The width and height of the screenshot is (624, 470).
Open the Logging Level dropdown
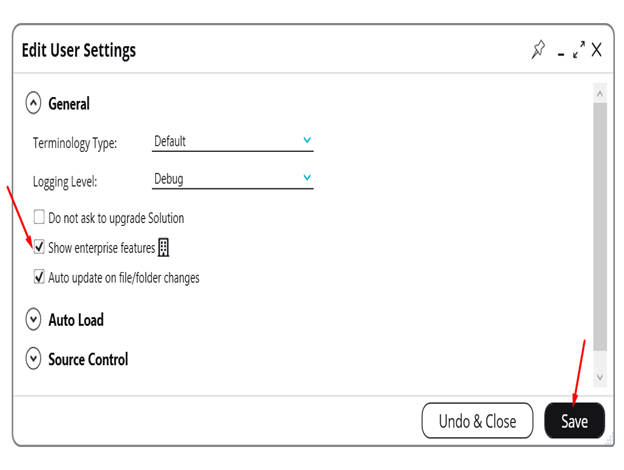tap(233, 180)
